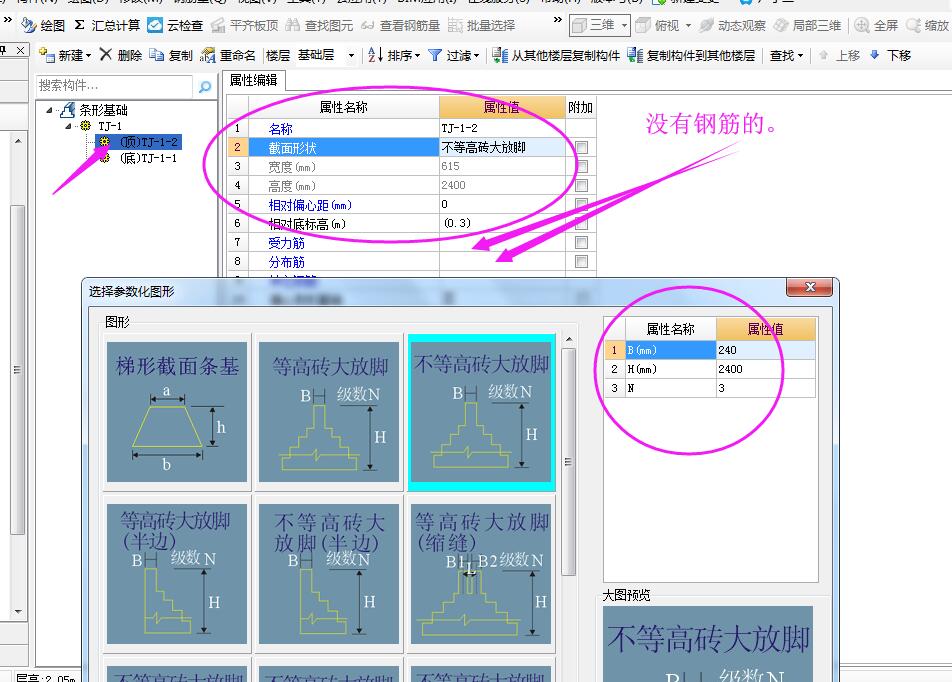This screenshot has width=952, height=682.
Task: Click 排序 sort icon
Action: coord(375,55)
